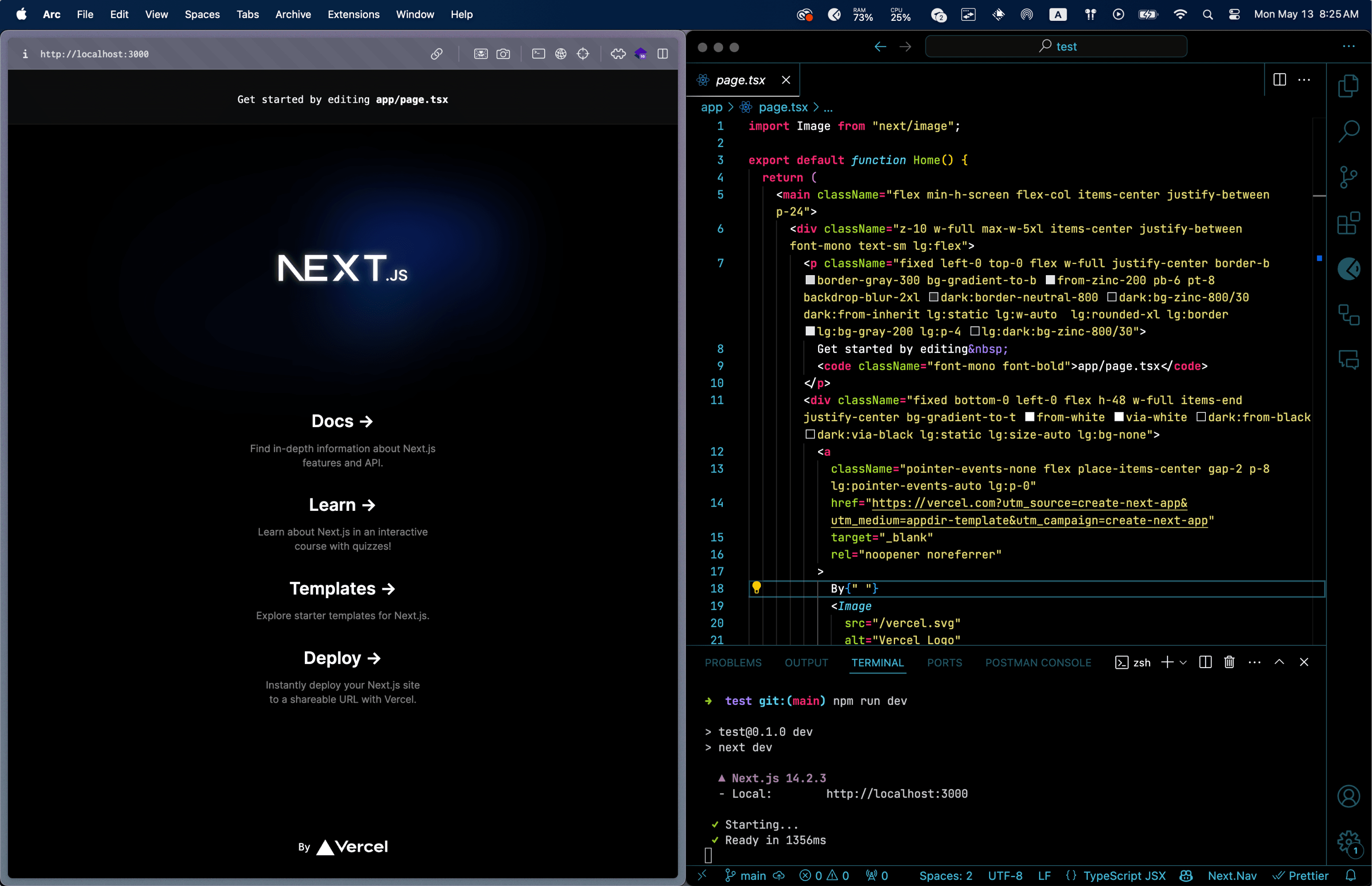The width and height of the screenshot is (1372, 886).
Task: Take a screenshot with Arc's camera icon
Action: pos(503,54)
